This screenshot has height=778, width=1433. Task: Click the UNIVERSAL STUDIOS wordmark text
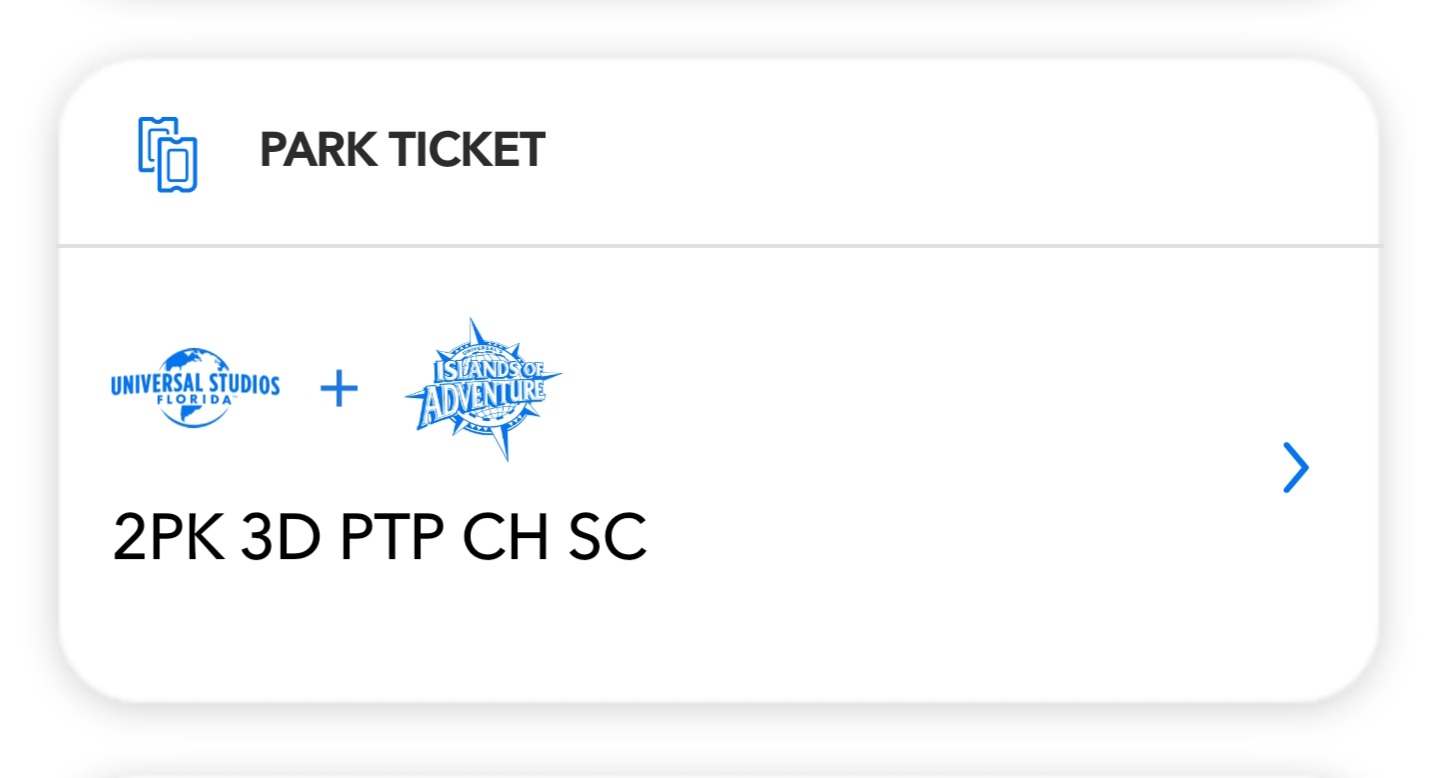tap(195, 385)
